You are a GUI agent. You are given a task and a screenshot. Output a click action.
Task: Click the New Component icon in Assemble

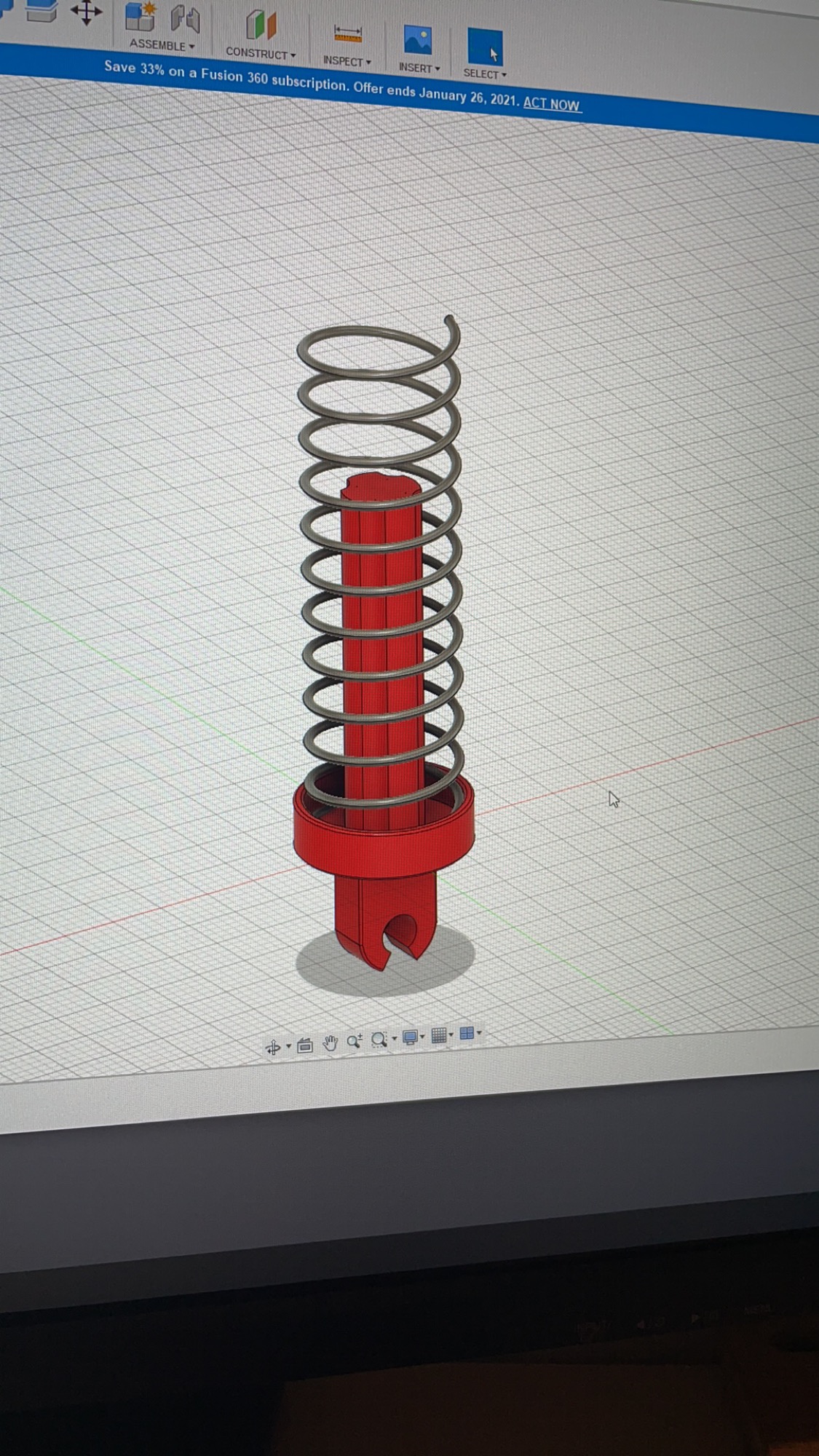141,17
